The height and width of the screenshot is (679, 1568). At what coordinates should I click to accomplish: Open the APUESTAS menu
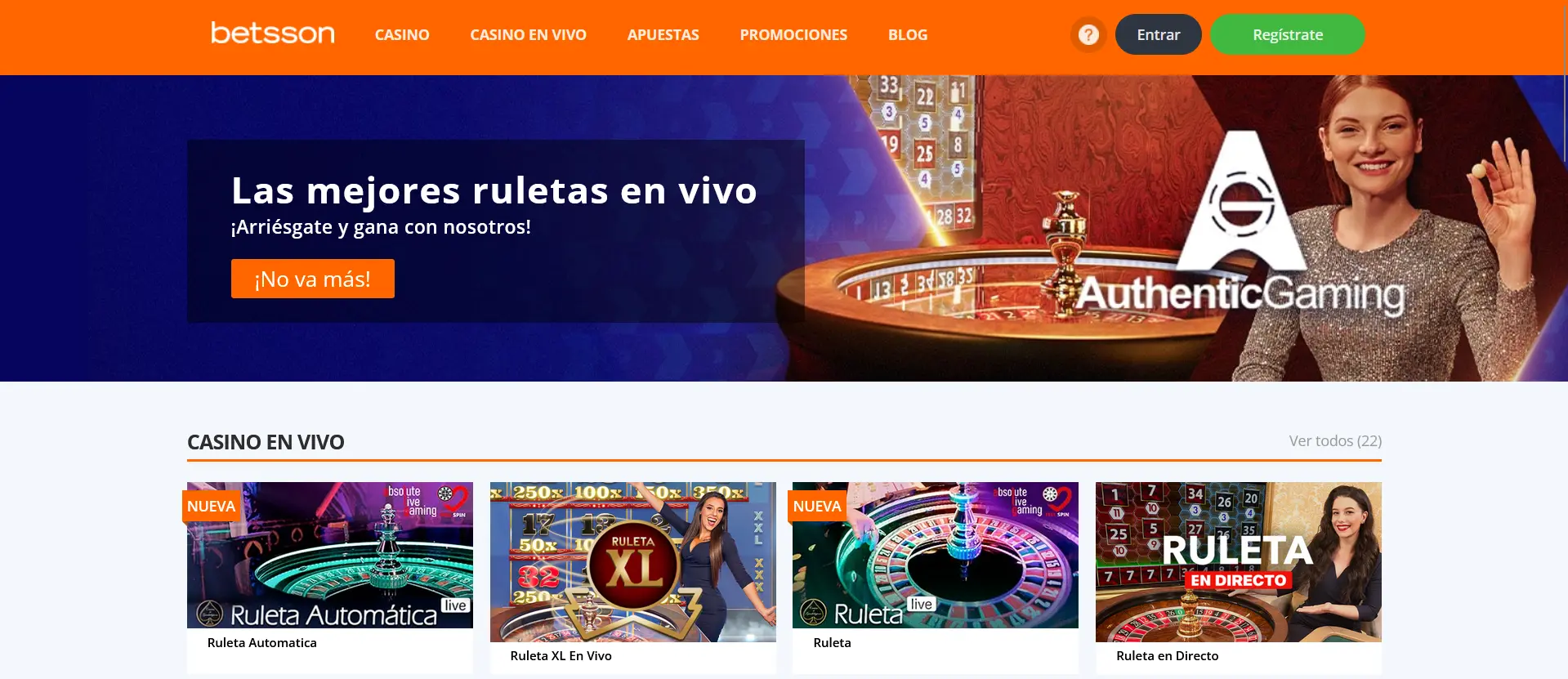pos(663,34)
